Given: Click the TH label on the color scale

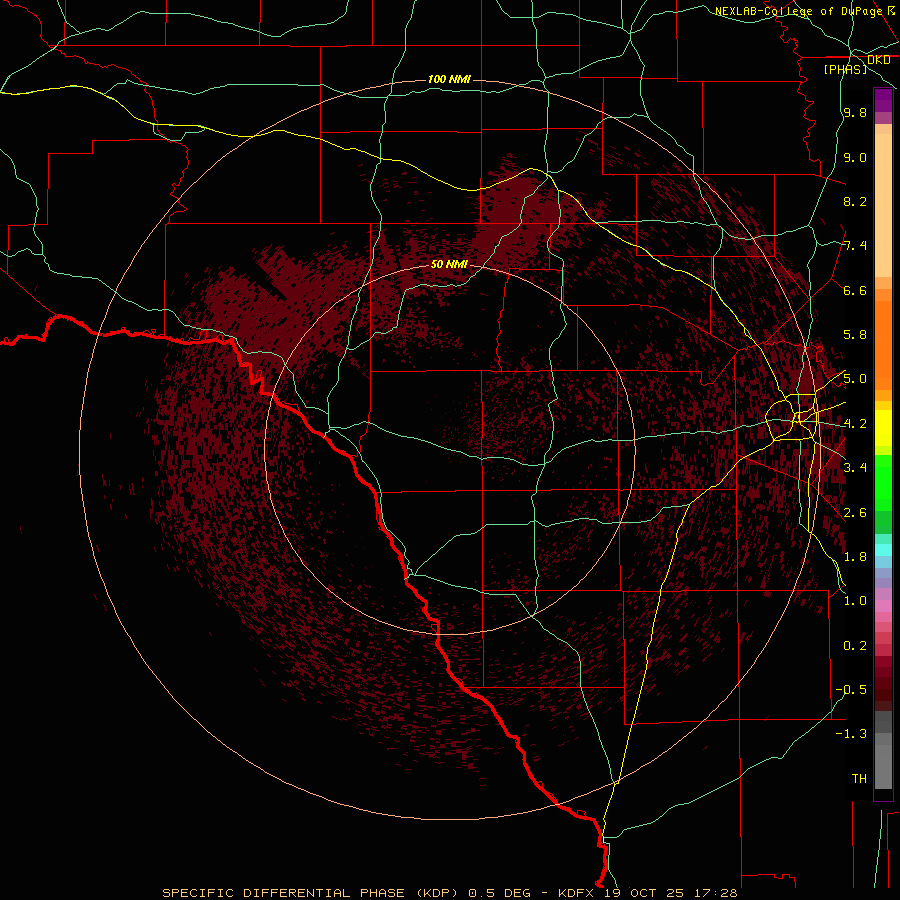Looking at the screenshot, I should [859, 779].
